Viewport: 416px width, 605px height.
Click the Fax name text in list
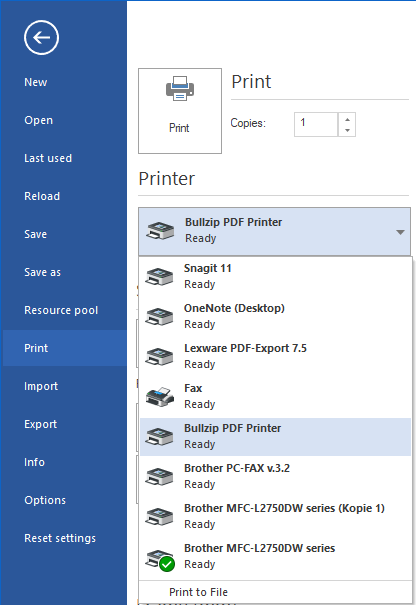193,388
